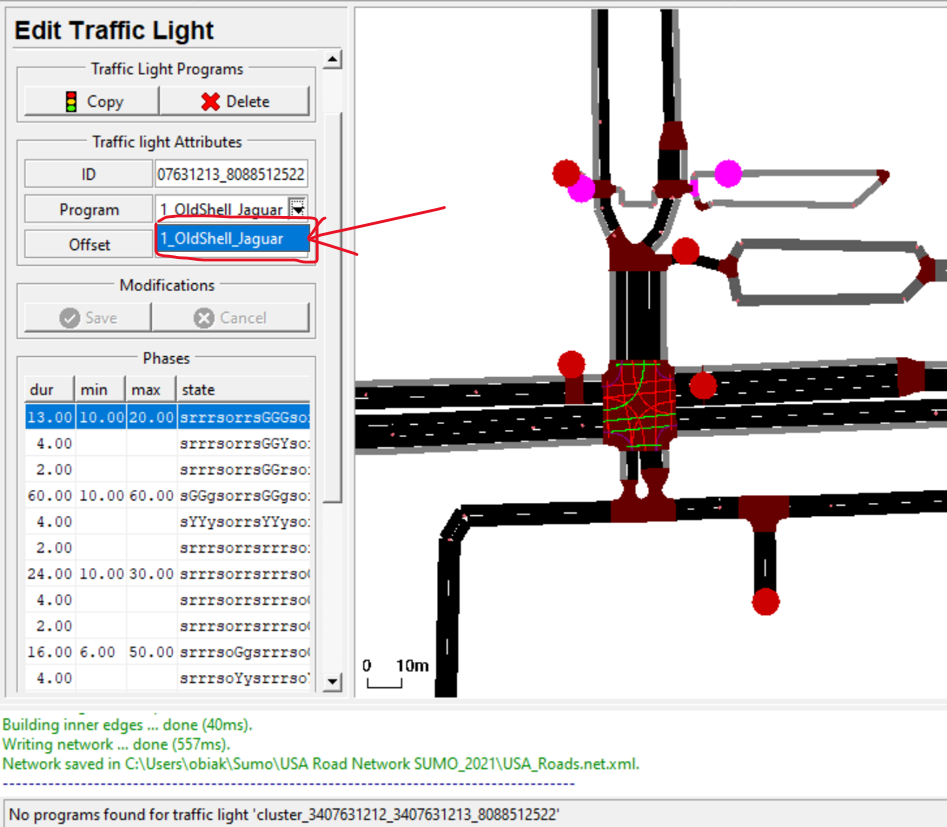The image size is (947, 827).
Task: Click the red junction at bottom right road end
Action: [765, 601]
